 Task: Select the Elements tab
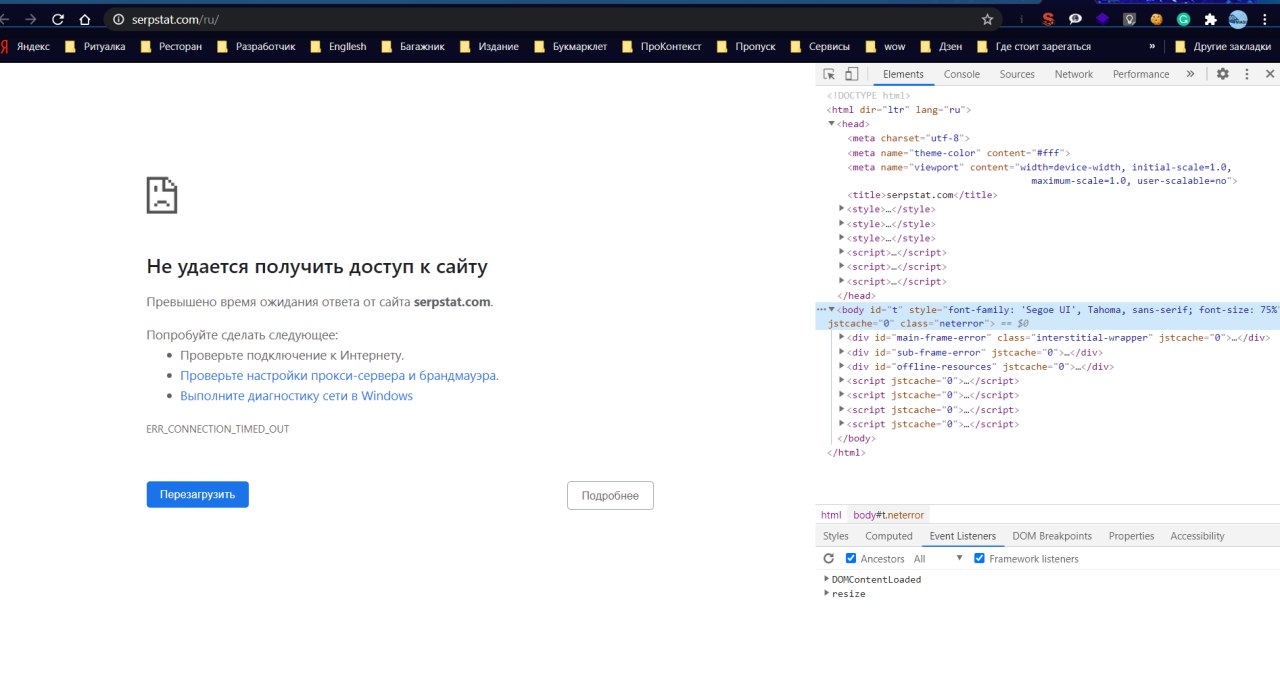pos(903,74)
